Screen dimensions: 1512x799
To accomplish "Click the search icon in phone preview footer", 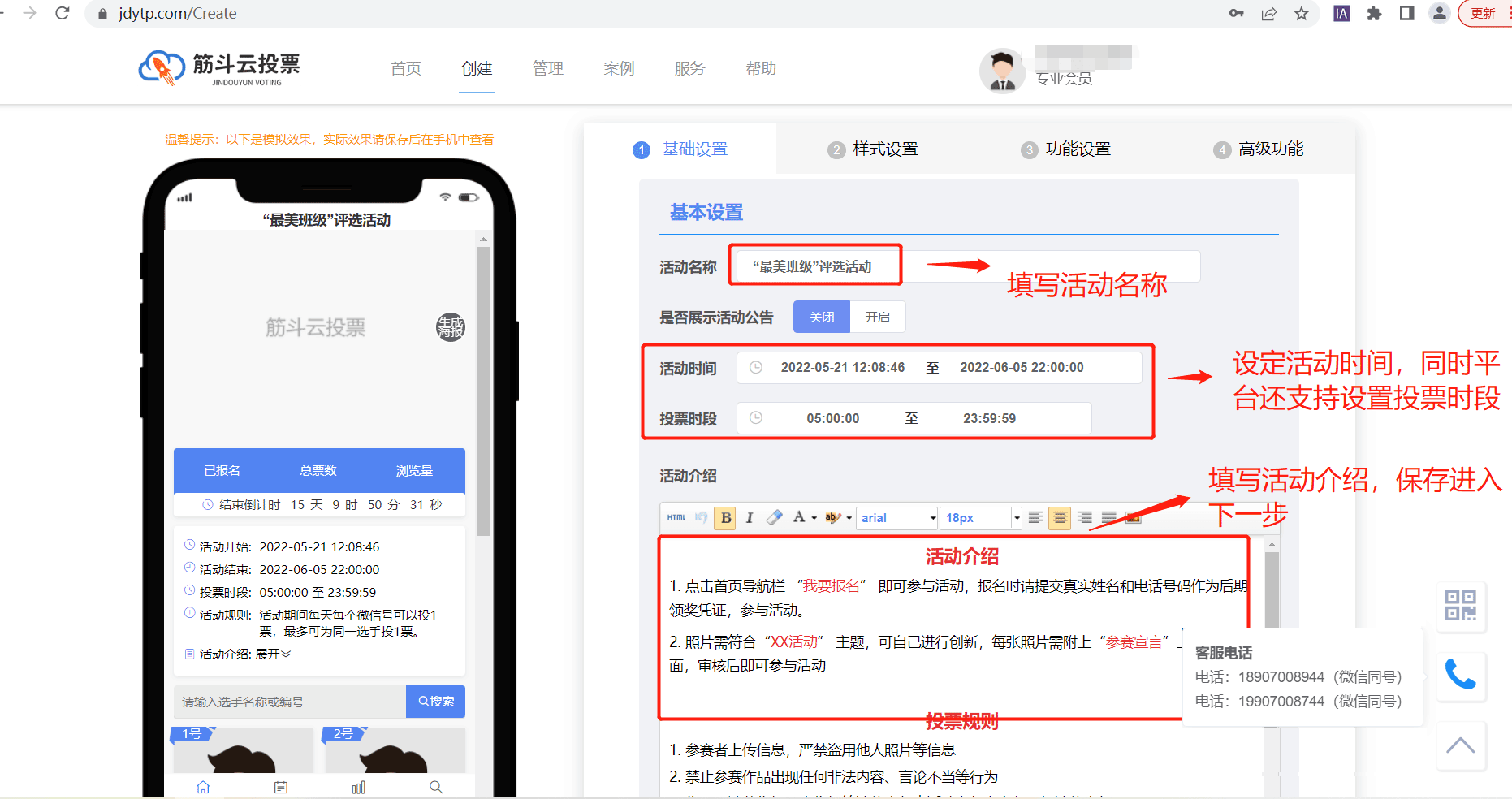I will tap(436, 787).
